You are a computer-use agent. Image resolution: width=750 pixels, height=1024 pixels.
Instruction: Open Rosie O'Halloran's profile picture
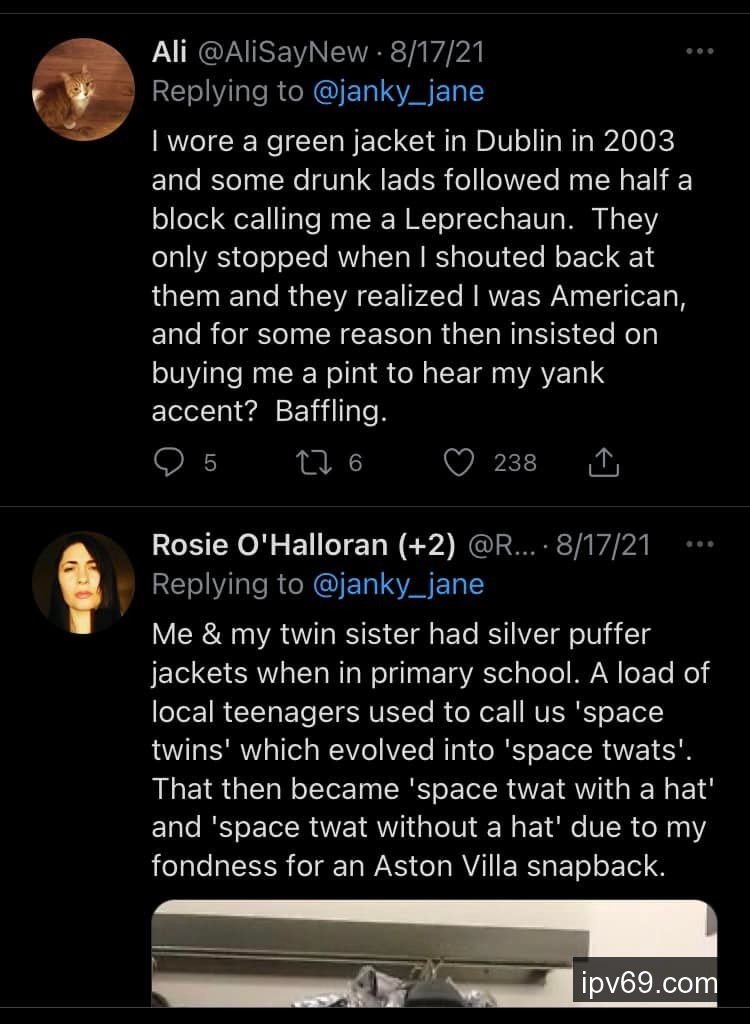tap(83, 582)
